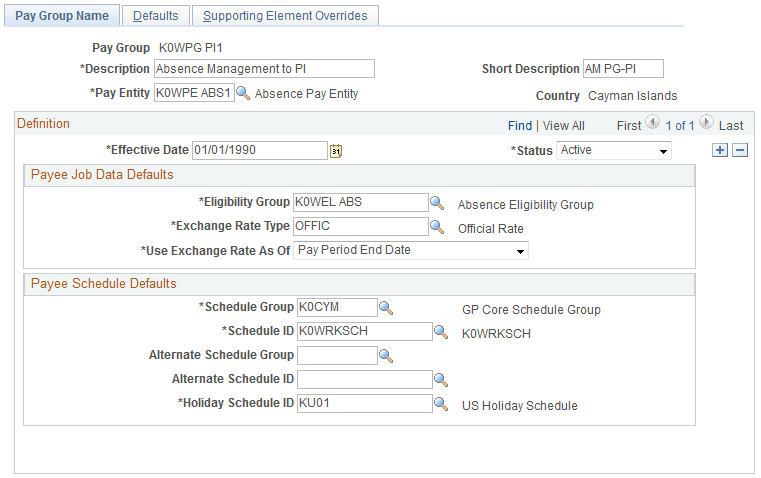
Task: Delete the Definition row with minus
Action: click(x=740, y=150)
